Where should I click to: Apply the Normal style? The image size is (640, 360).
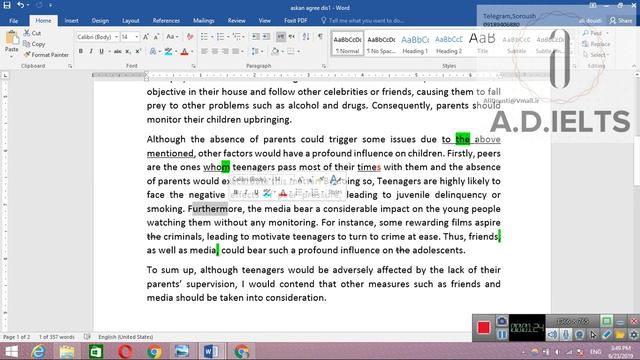coord(347,44)
